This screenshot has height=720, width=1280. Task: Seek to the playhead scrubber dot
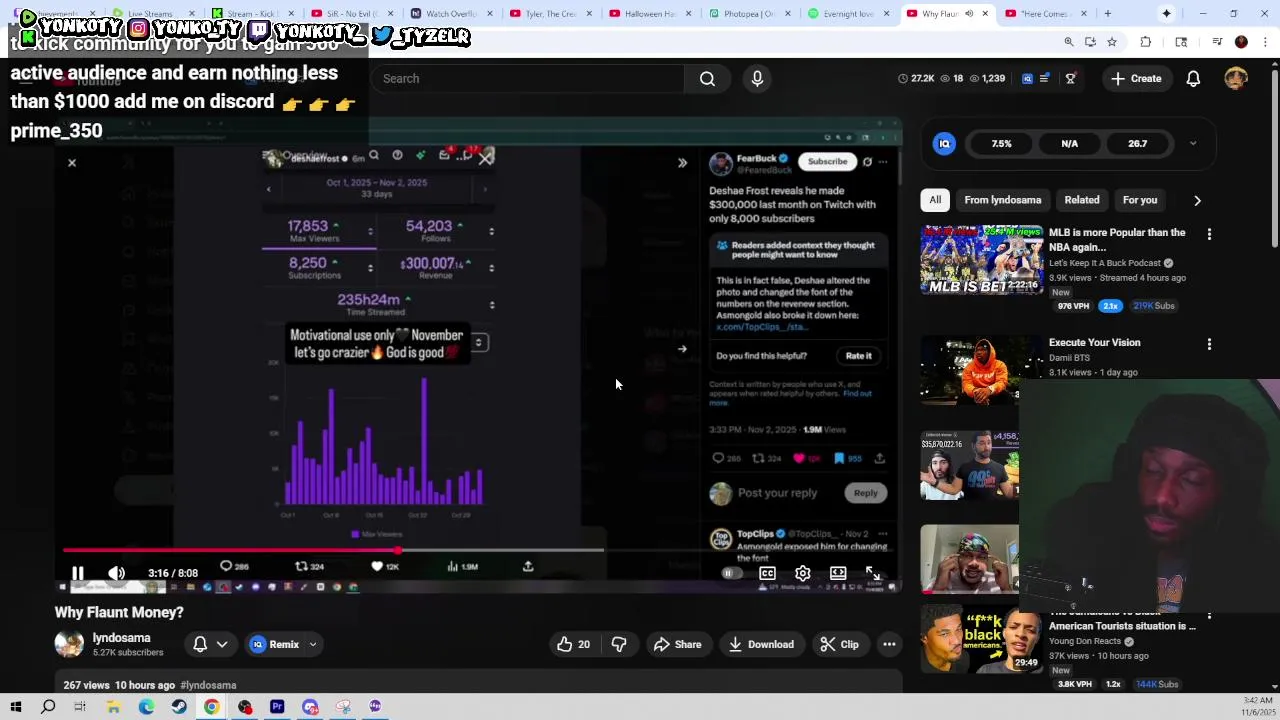pyautogui.click(x=398, y=550)
